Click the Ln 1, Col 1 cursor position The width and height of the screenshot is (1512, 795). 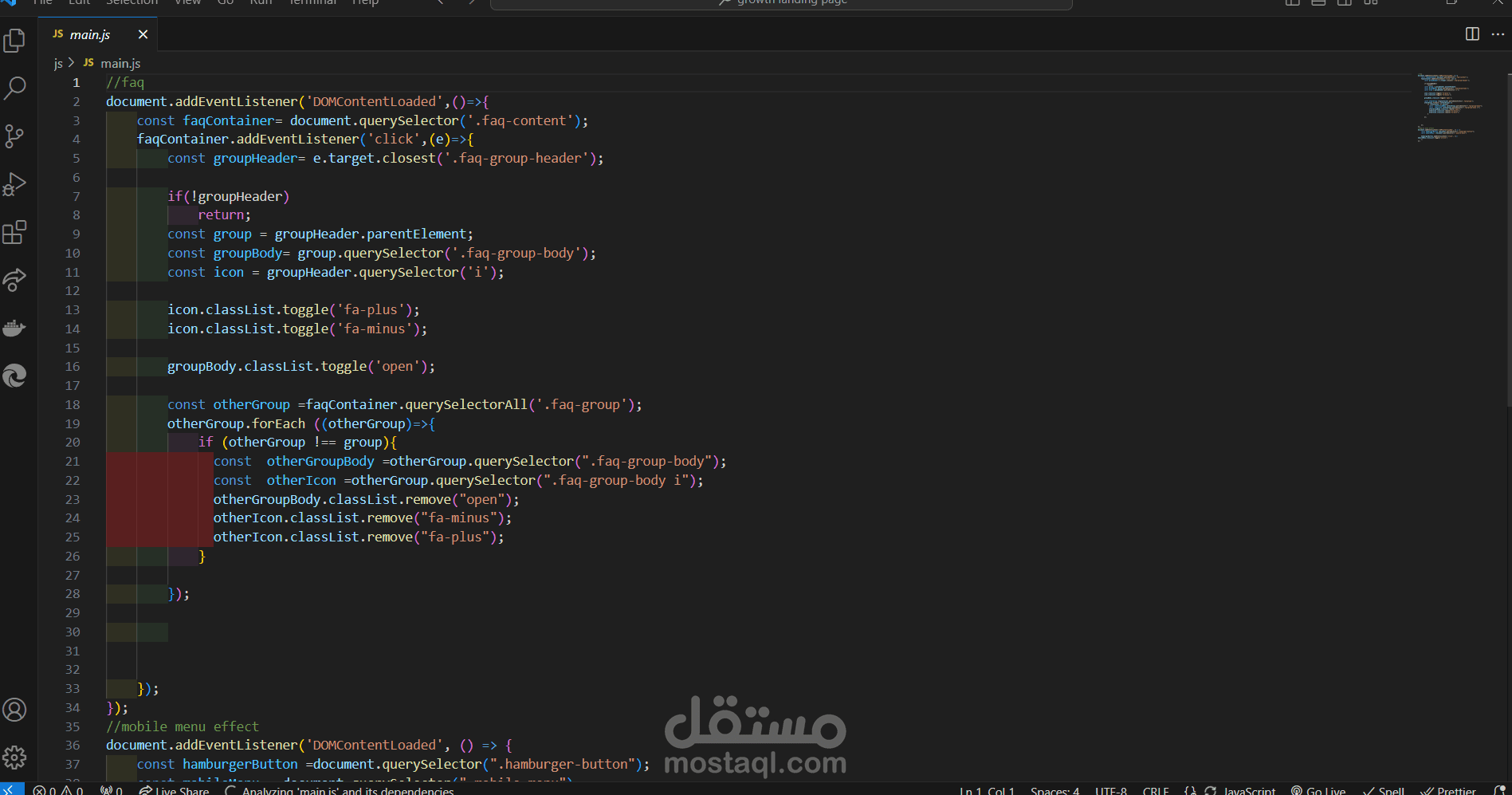click(x=987, y=790)
